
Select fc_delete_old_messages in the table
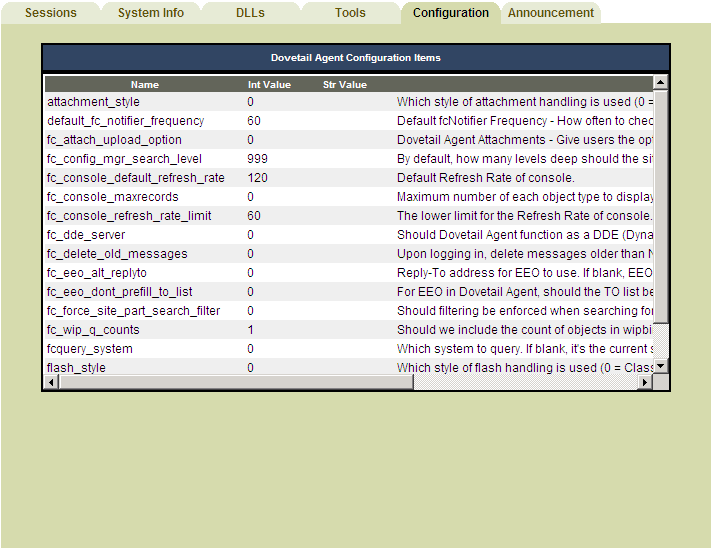117,254
